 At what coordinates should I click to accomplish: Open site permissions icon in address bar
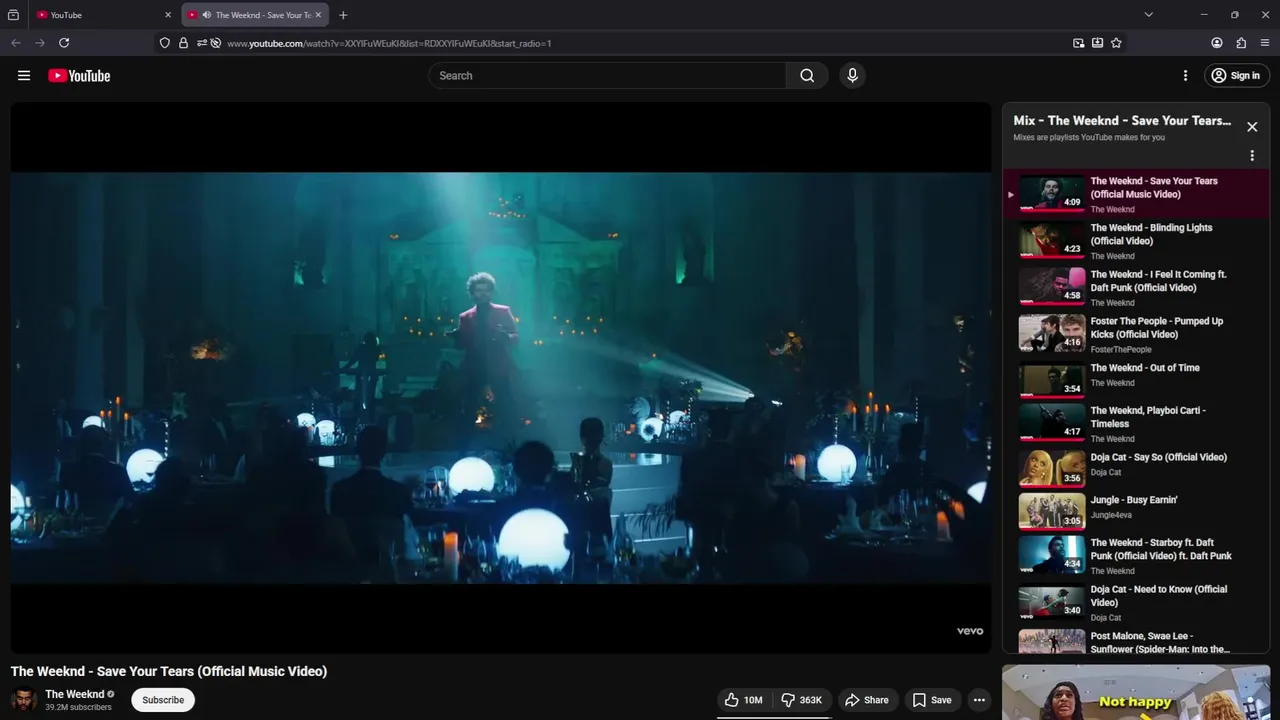tap(201, 43)
